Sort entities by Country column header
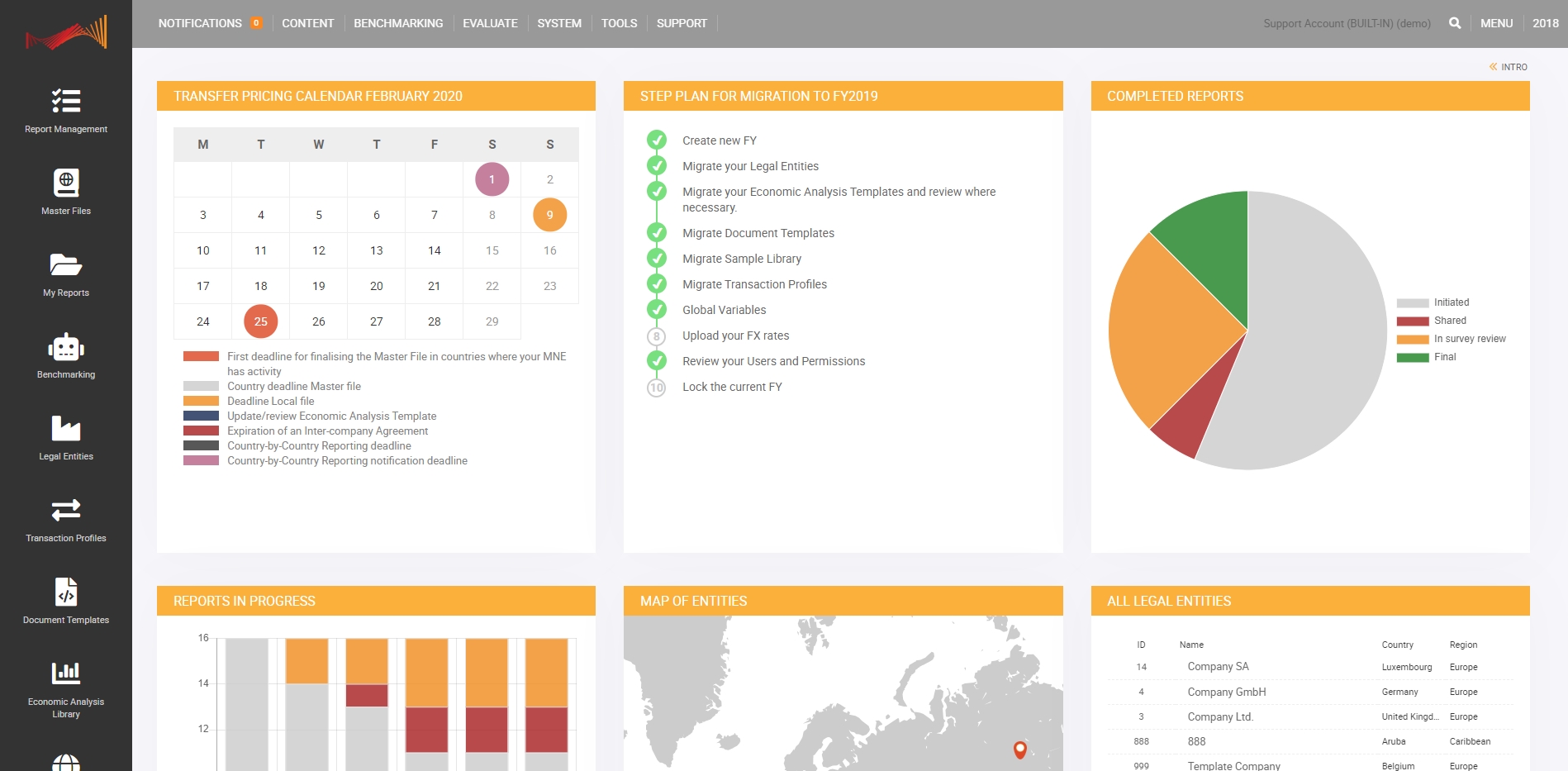Image resolution: width=1568 pixels, height=771 pixels. 1397,645
